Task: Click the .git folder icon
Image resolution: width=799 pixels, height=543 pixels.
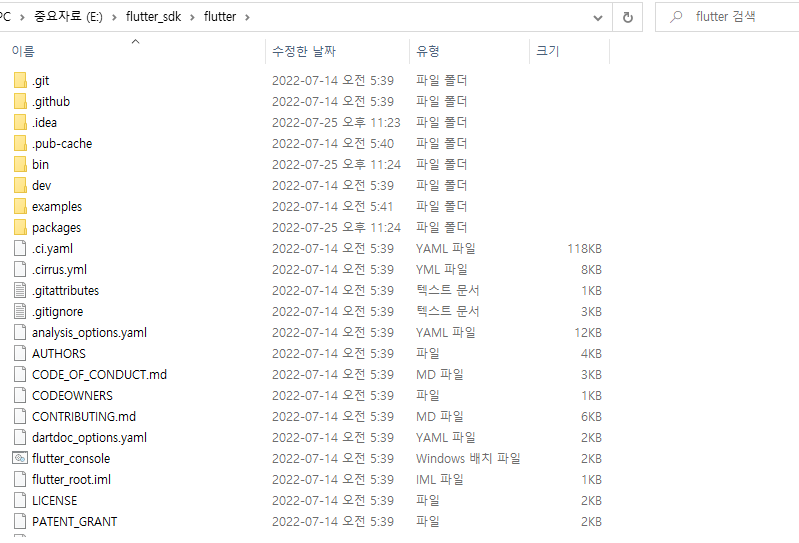Action: (x=20, y=80)
